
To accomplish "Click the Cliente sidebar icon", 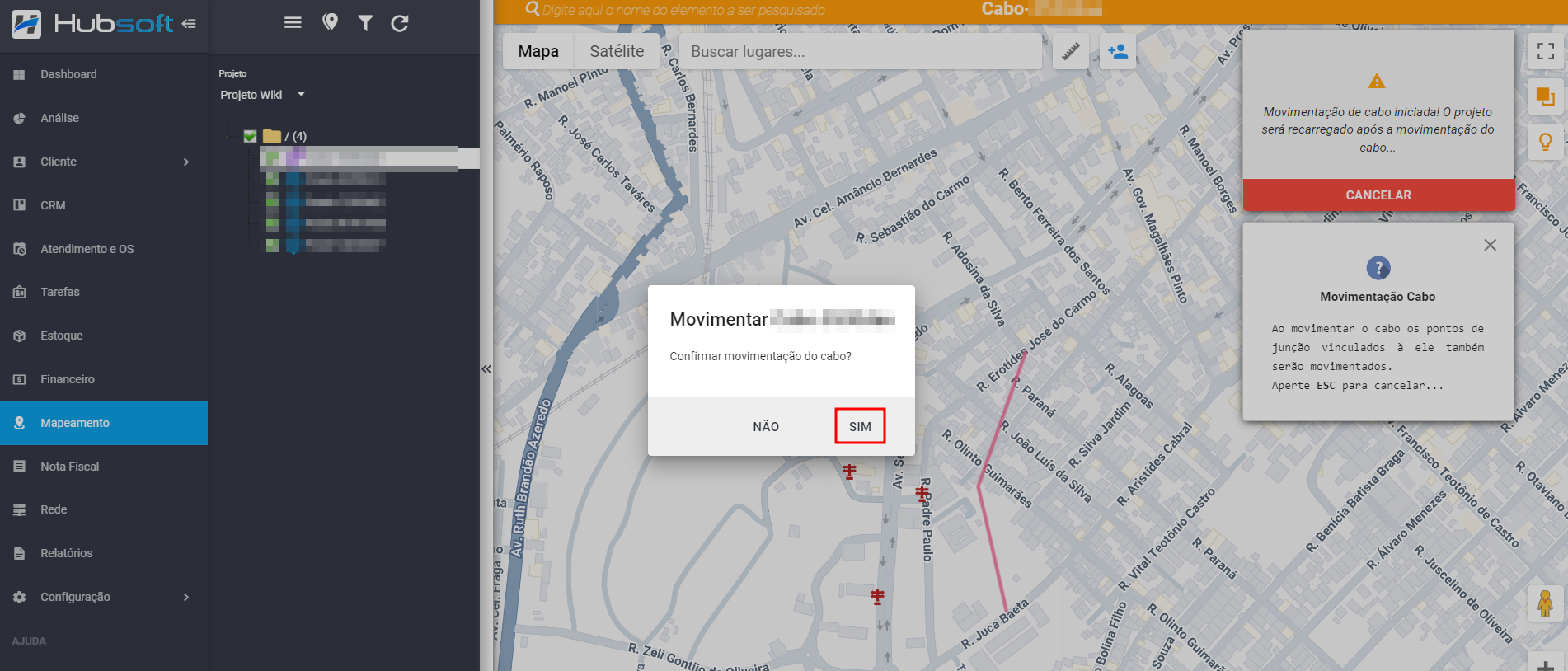I will click(20, 162).
